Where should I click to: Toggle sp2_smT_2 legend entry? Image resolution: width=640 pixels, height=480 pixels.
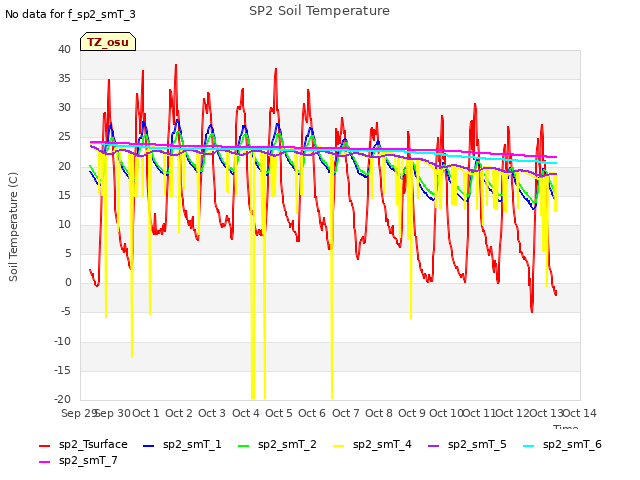[277, 444]
